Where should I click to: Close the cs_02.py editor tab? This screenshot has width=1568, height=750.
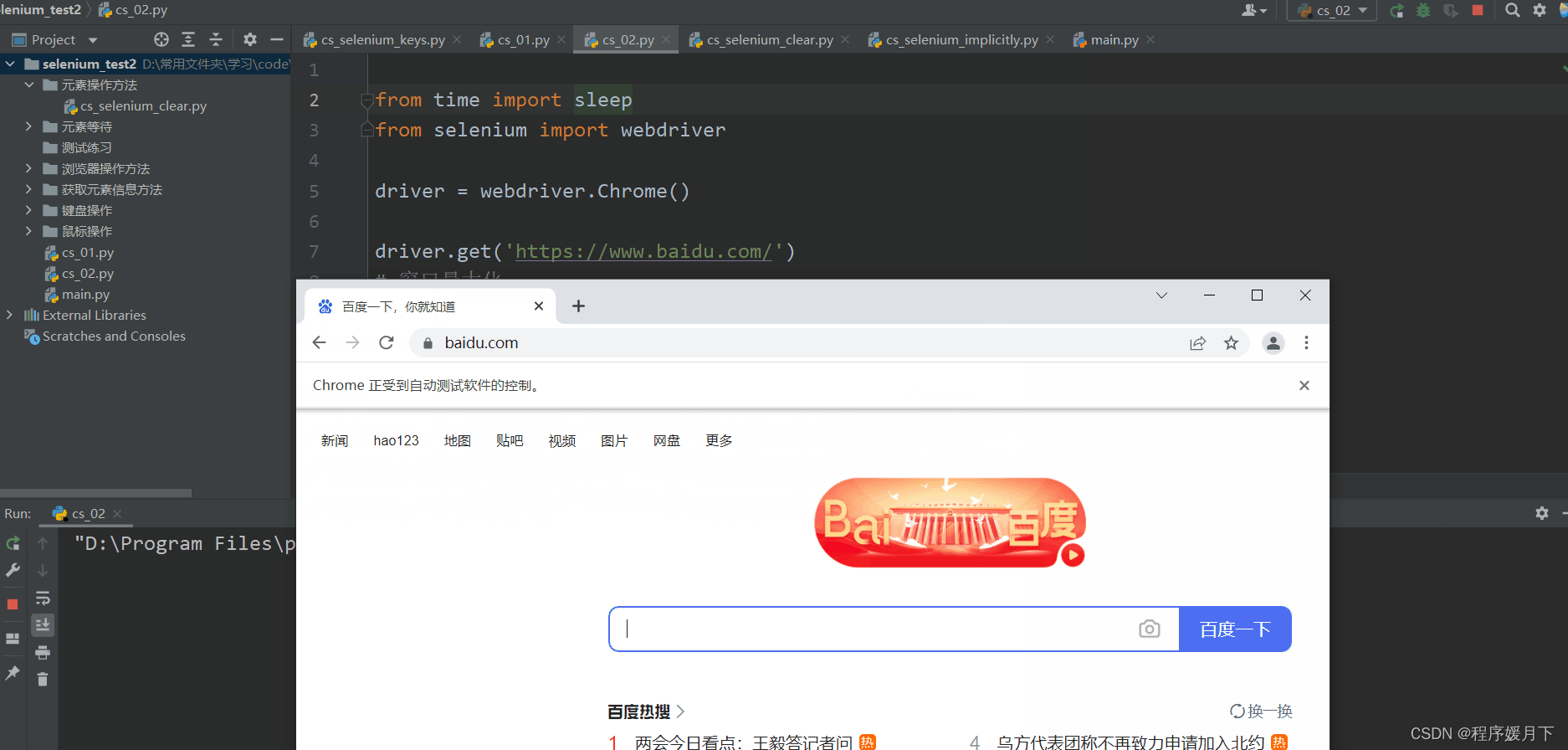[666, 39]
